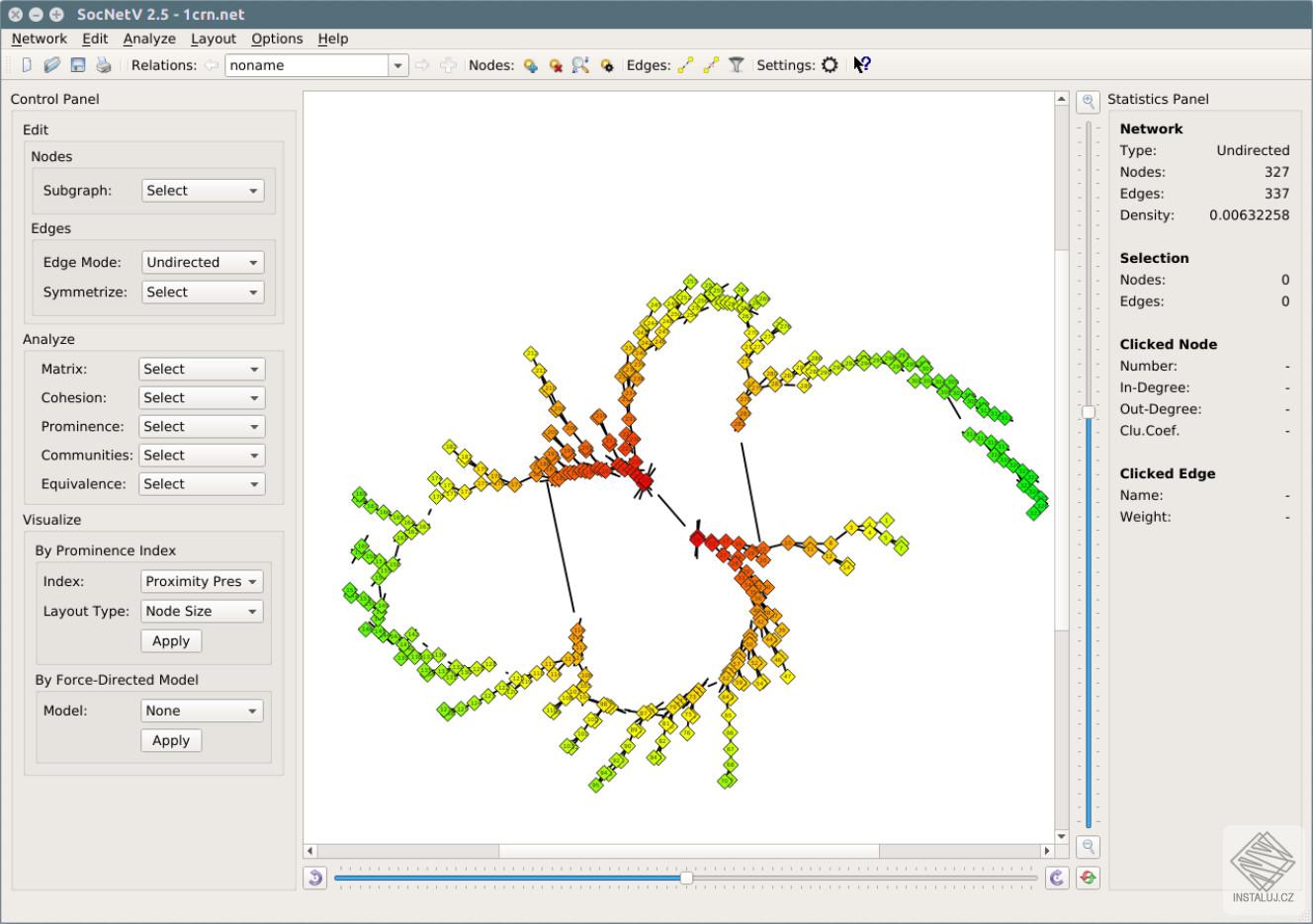Open the edge filter funnel icon
This screenshot has height=924, width=1313.
click(x=736, y=65)
